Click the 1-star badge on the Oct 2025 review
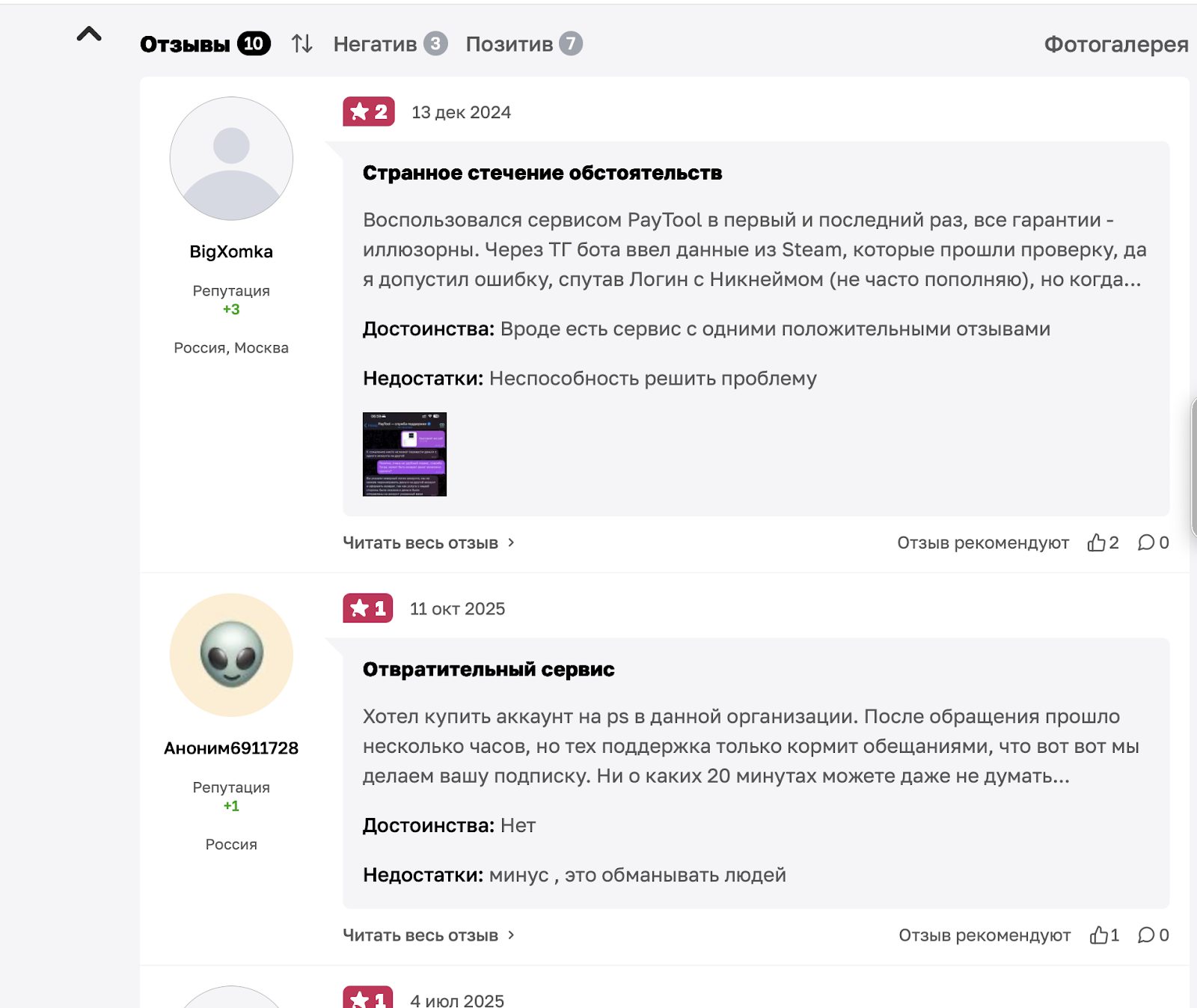The image size is (1197, 1008). click(x=368, y=608)
